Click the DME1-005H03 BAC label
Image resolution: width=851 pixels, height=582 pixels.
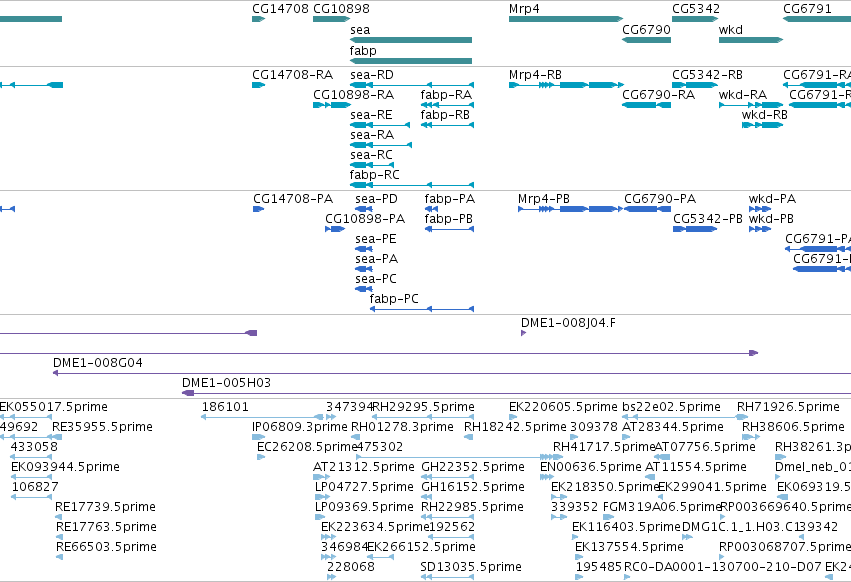click(226, 383)
